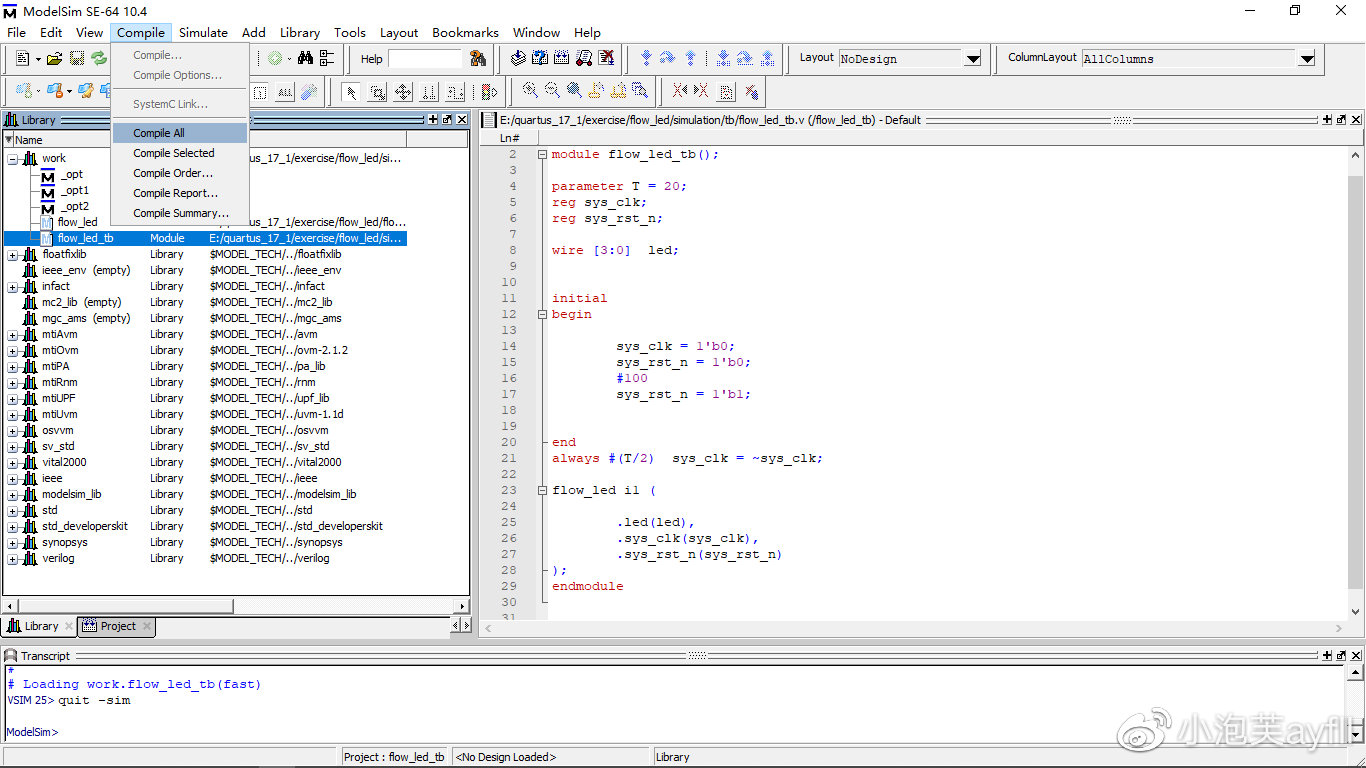Screen dimensions: 1366x768
Task: Click the traffic light run control icon
Action: click(x=488, y=92)
